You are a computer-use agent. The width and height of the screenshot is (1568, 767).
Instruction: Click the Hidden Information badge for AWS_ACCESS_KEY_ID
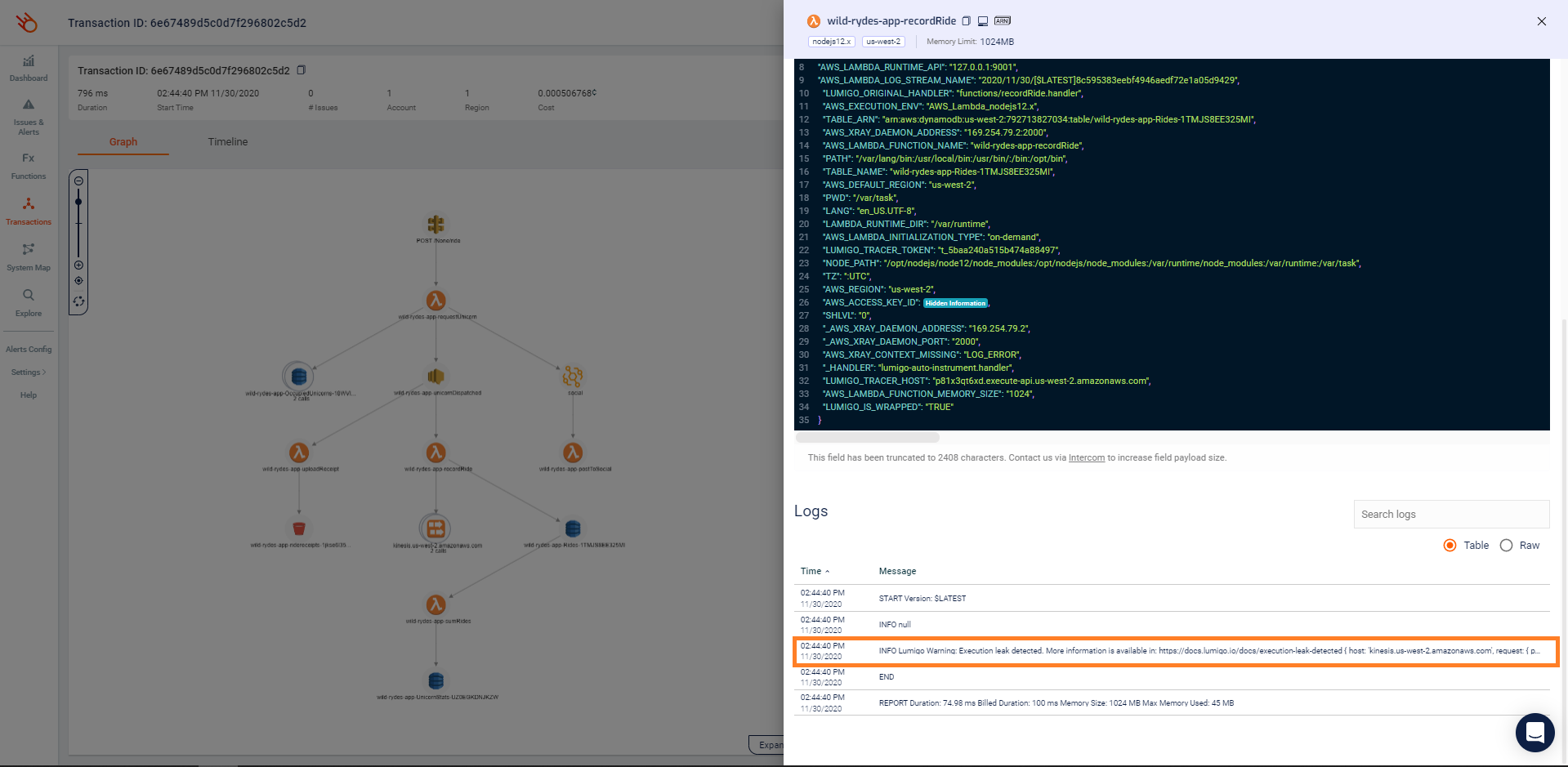[955, 303]
